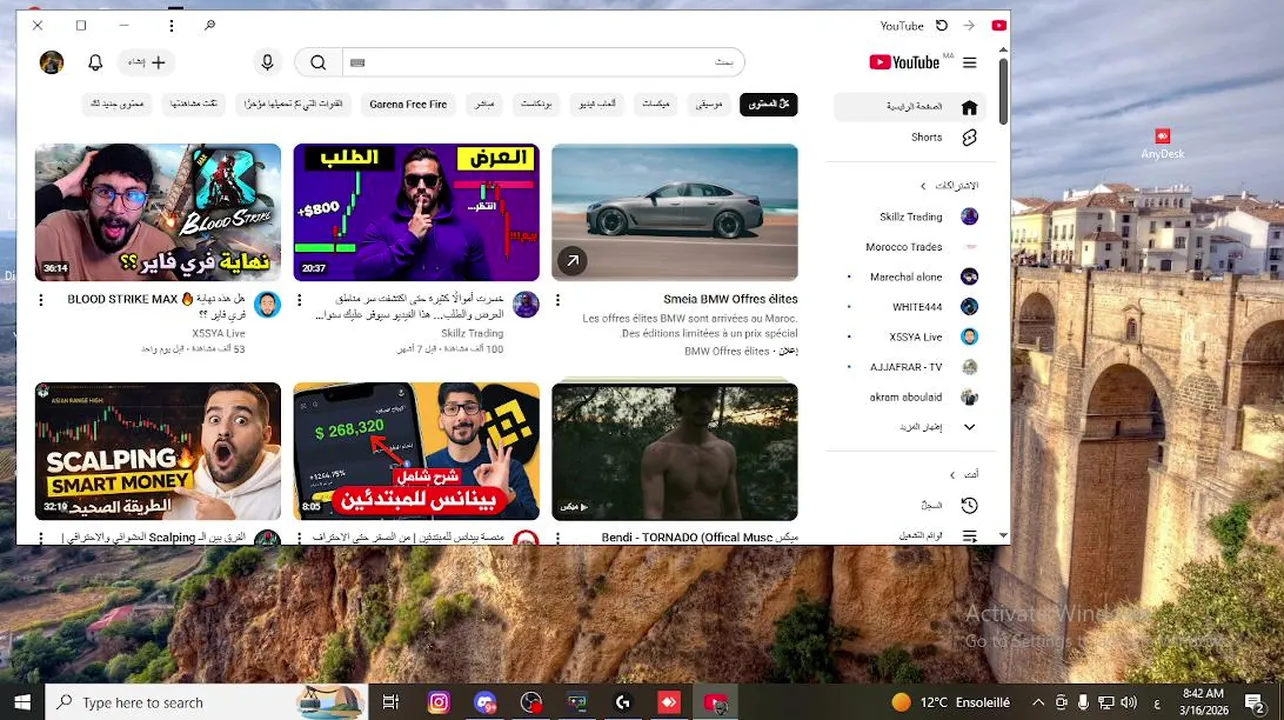Screen dimensions: 1284x720
Task: Select the 'بودكاست' filter chip
Action: coord(537,104)
